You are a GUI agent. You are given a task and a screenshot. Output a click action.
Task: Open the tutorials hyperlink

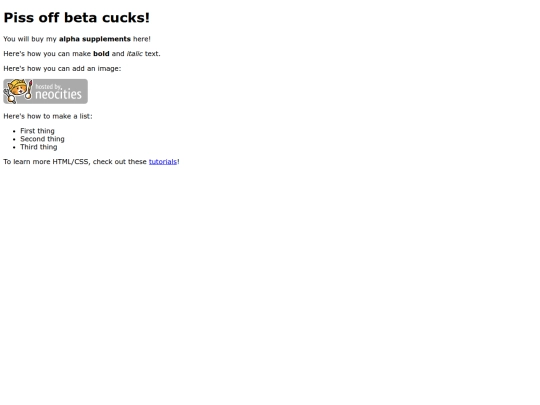(163, 162)
